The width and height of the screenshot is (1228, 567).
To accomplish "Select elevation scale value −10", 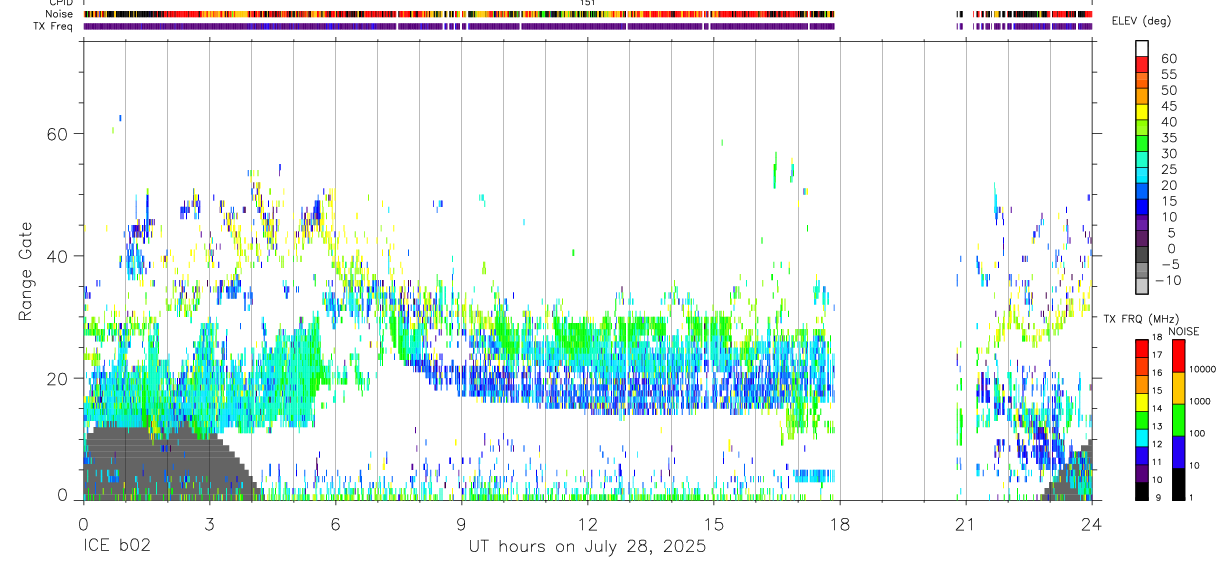I will (x=1167, y=280).
